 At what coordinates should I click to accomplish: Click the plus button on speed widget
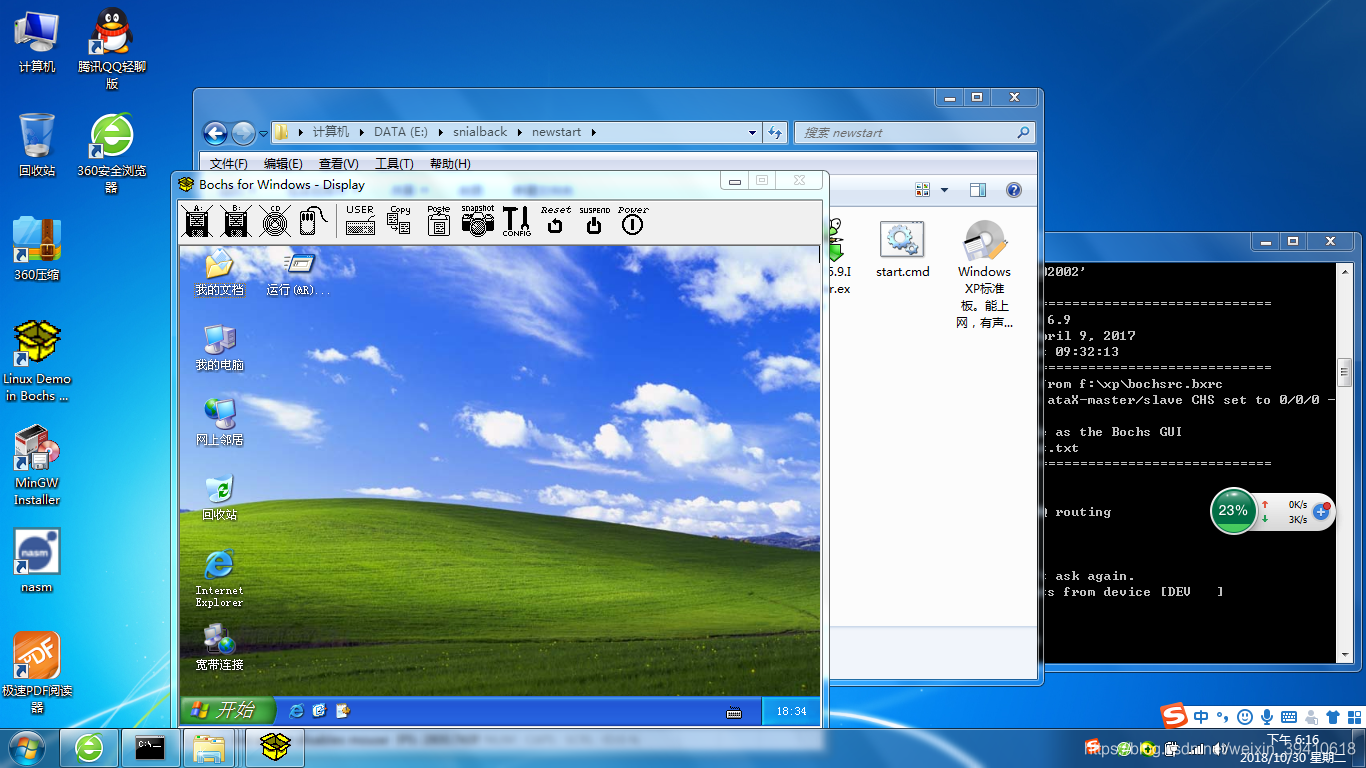[x=1321, y=511]
